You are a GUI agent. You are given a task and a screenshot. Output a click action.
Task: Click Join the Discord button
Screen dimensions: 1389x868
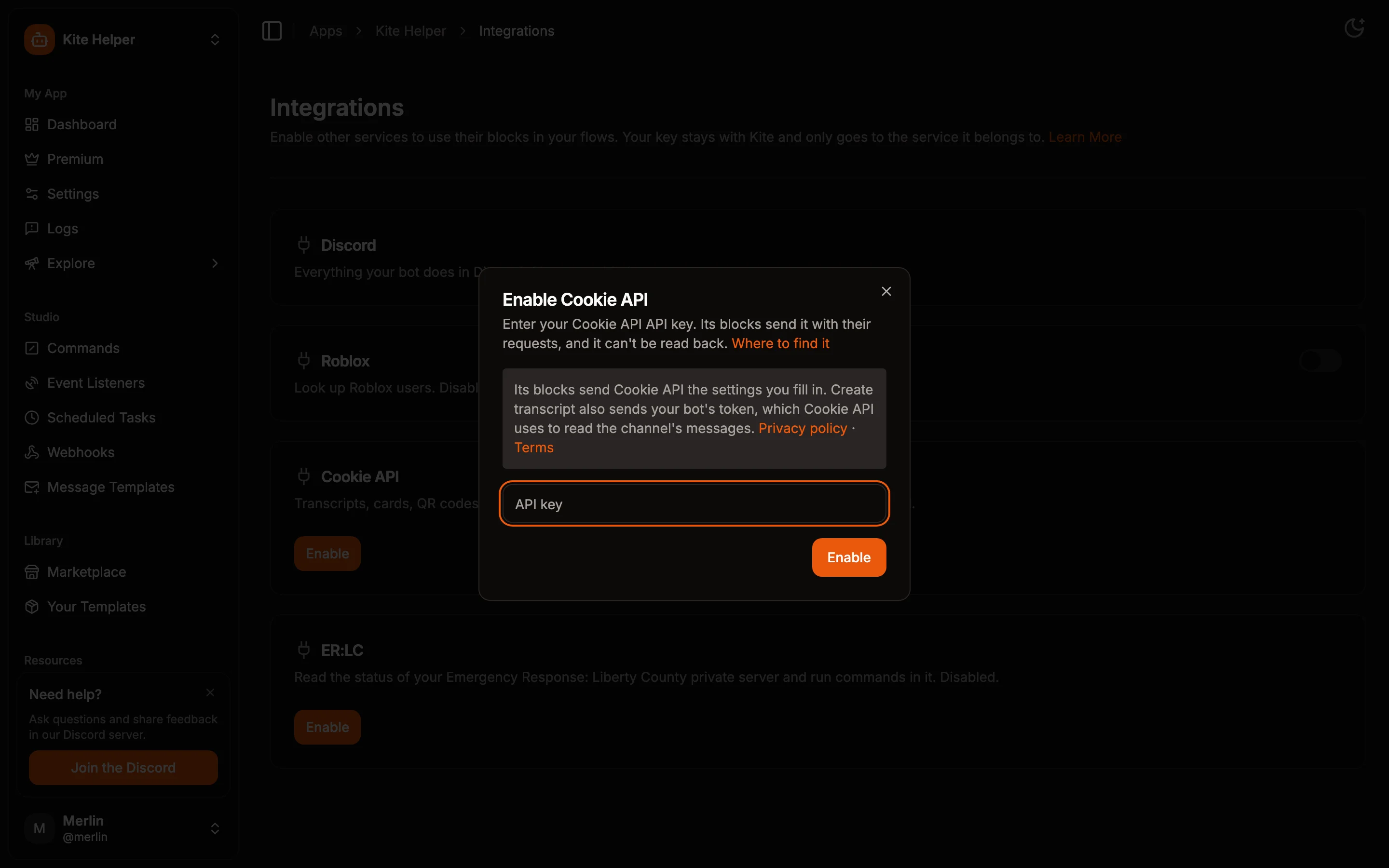[123, 768]
